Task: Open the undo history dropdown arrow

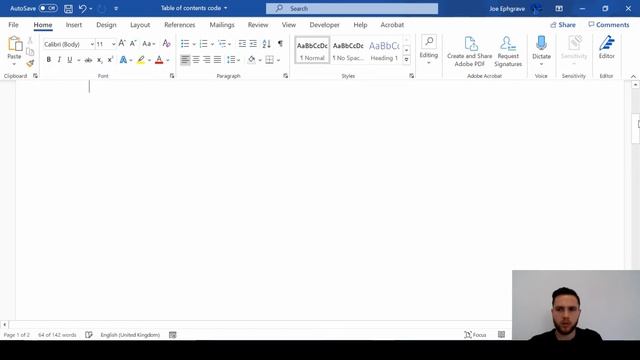Action: [x=91, y=9]
